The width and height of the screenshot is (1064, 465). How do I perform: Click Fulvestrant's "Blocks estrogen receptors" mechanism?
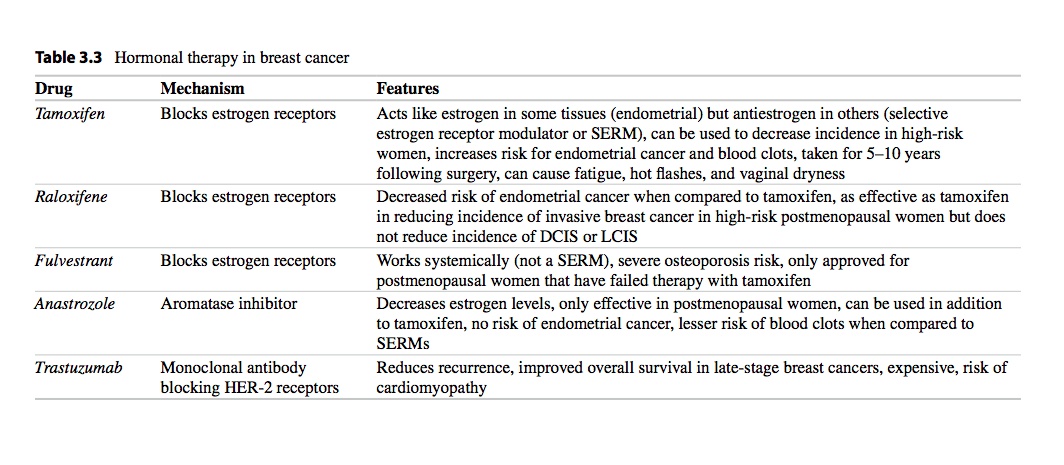coord(248,261)
